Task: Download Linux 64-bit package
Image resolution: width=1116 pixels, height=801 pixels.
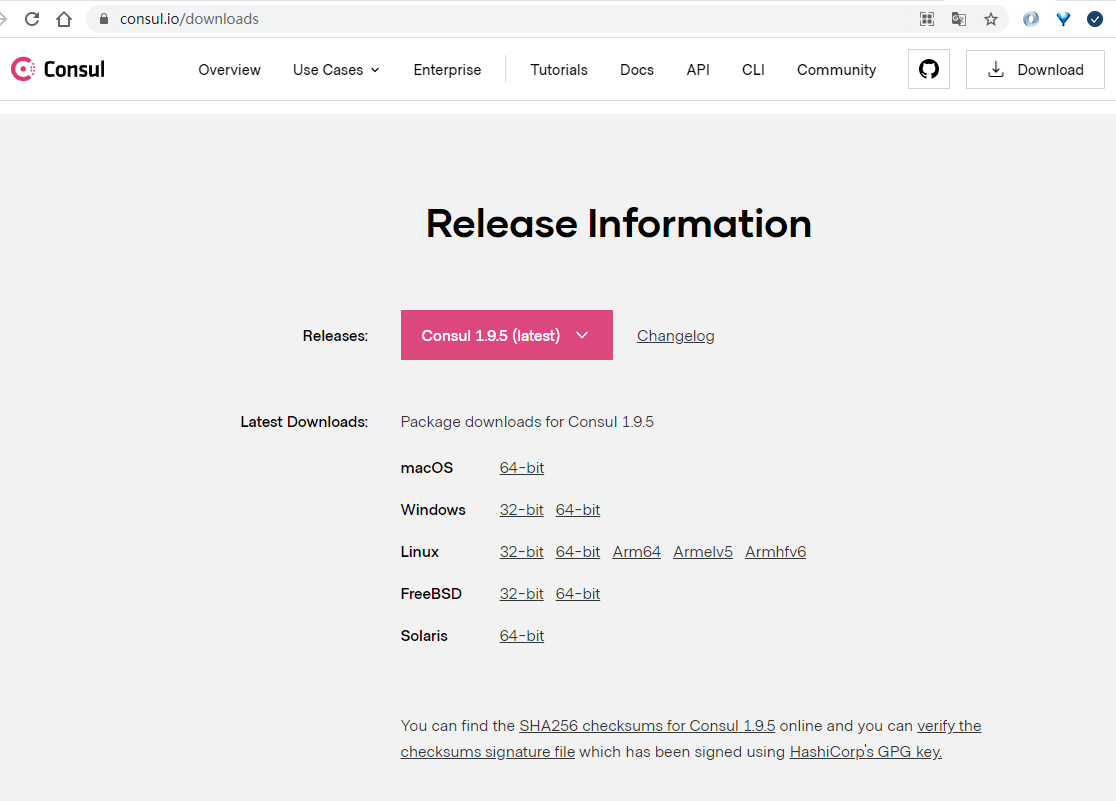Action: coord(578,552)
